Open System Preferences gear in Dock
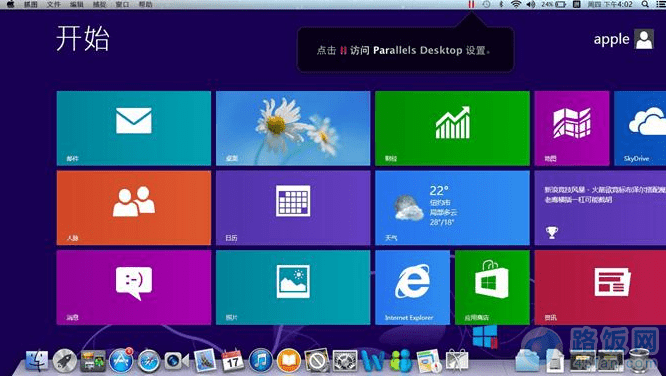The image size is (666, 376). (x=345, y=361)
